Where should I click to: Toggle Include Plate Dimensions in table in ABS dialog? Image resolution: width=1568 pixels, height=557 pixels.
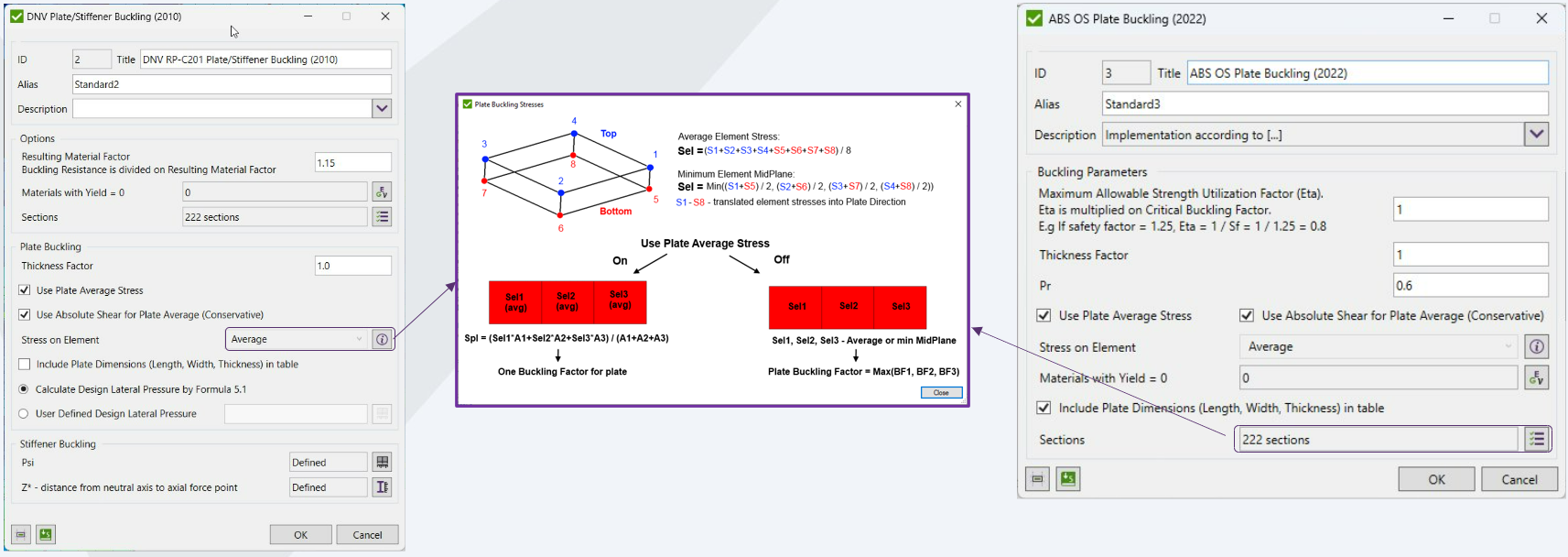pyautogui.click(x=1044, y=408)
